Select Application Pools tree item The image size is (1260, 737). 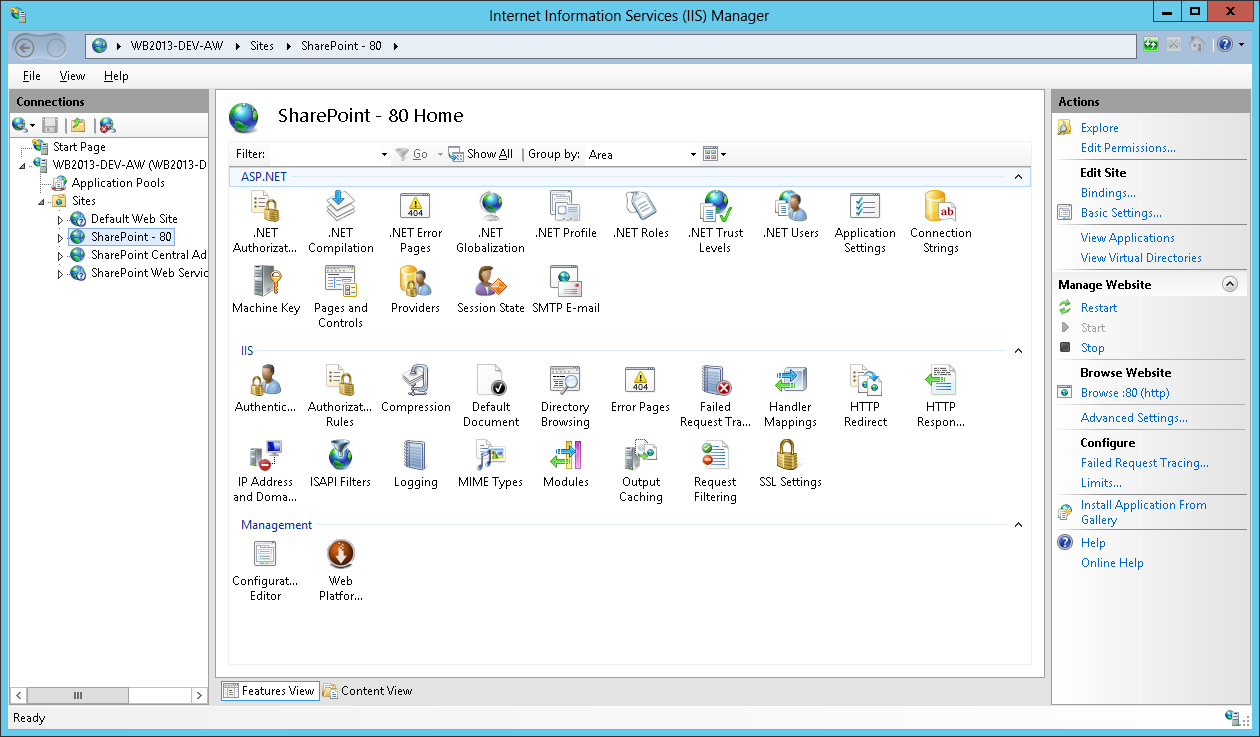point(118,183)
